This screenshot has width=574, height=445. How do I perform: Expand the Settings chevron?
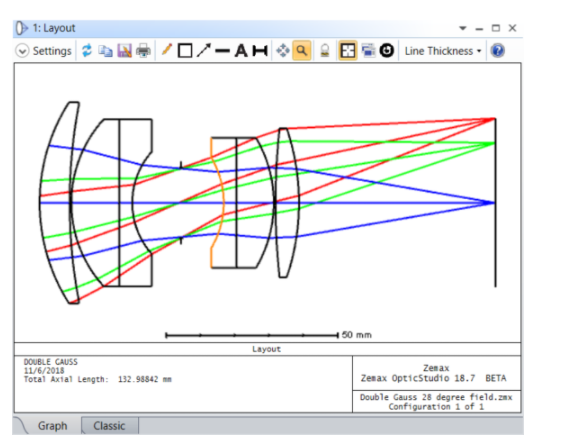22,51
